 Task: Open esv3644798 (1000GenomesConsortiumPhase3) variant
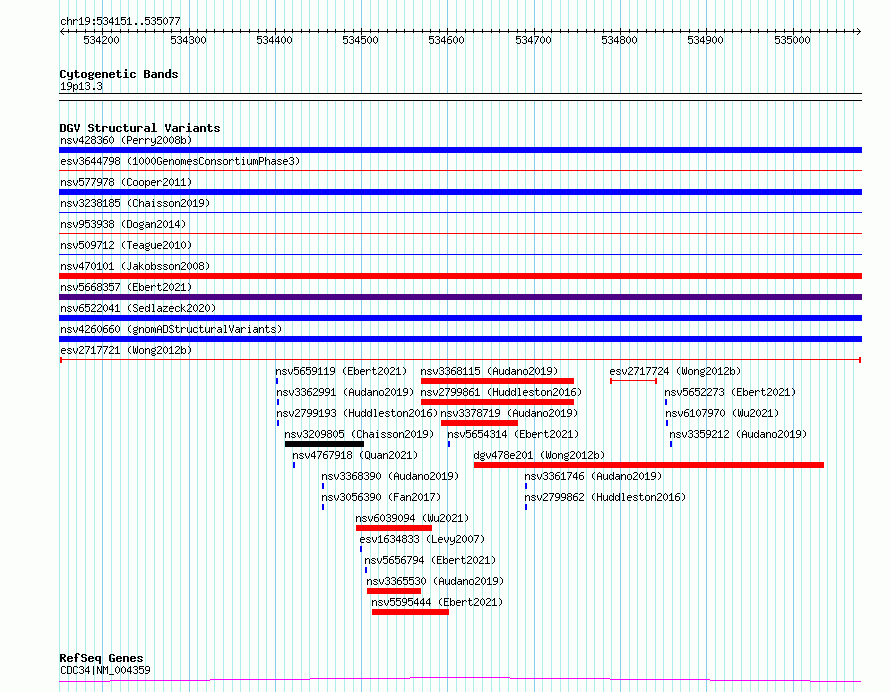tap(180, 161)
